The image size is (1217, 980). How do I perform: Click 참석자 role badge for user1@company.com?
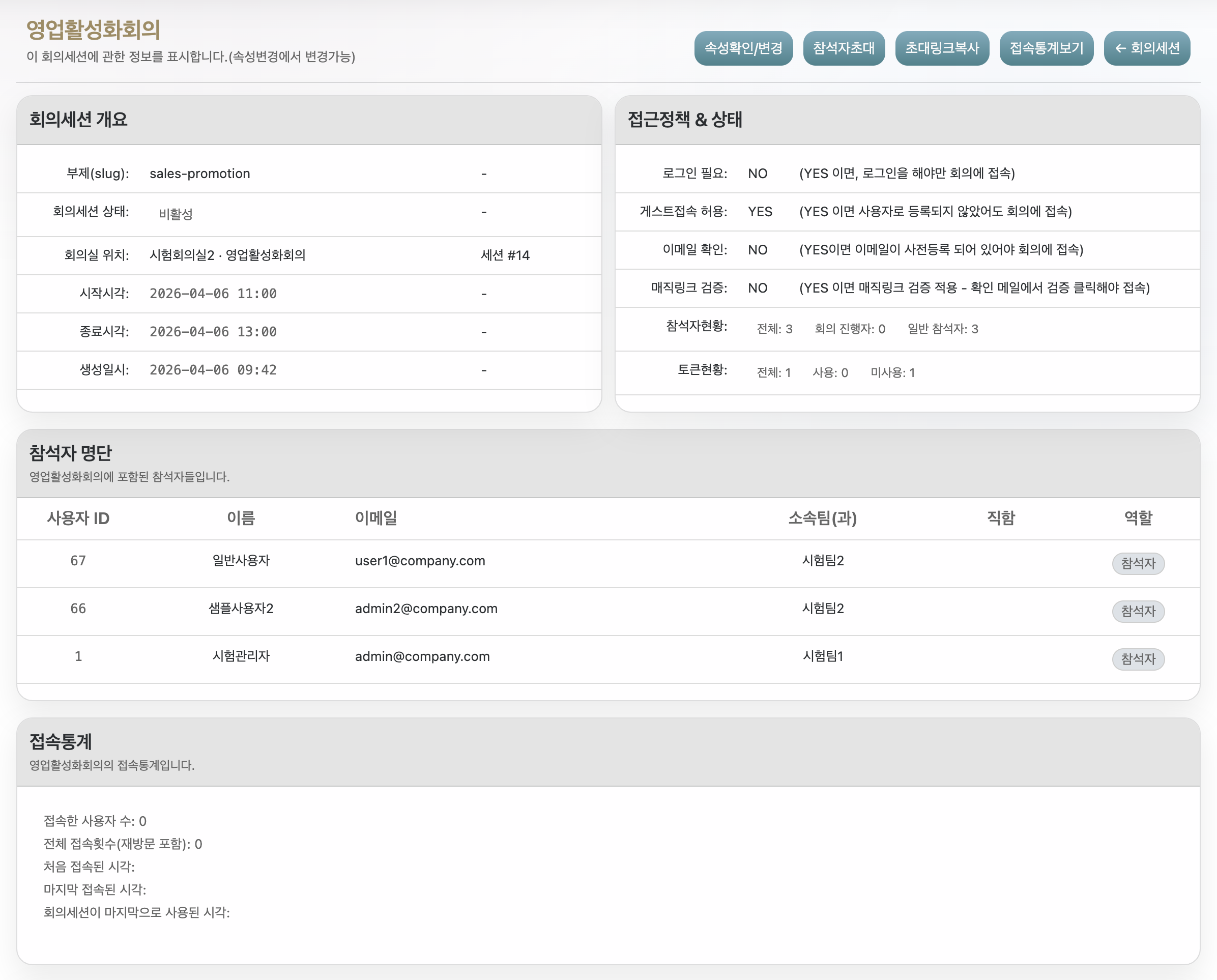[1138, 563]
